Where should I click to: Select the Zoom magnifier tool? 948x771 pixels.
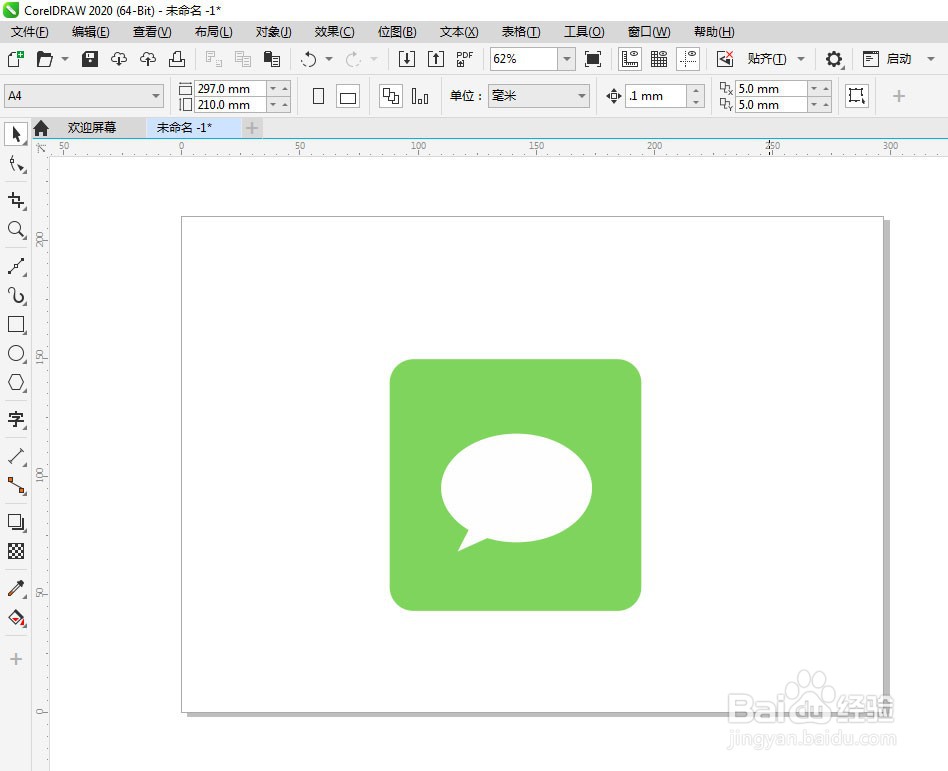click(16, 230)
